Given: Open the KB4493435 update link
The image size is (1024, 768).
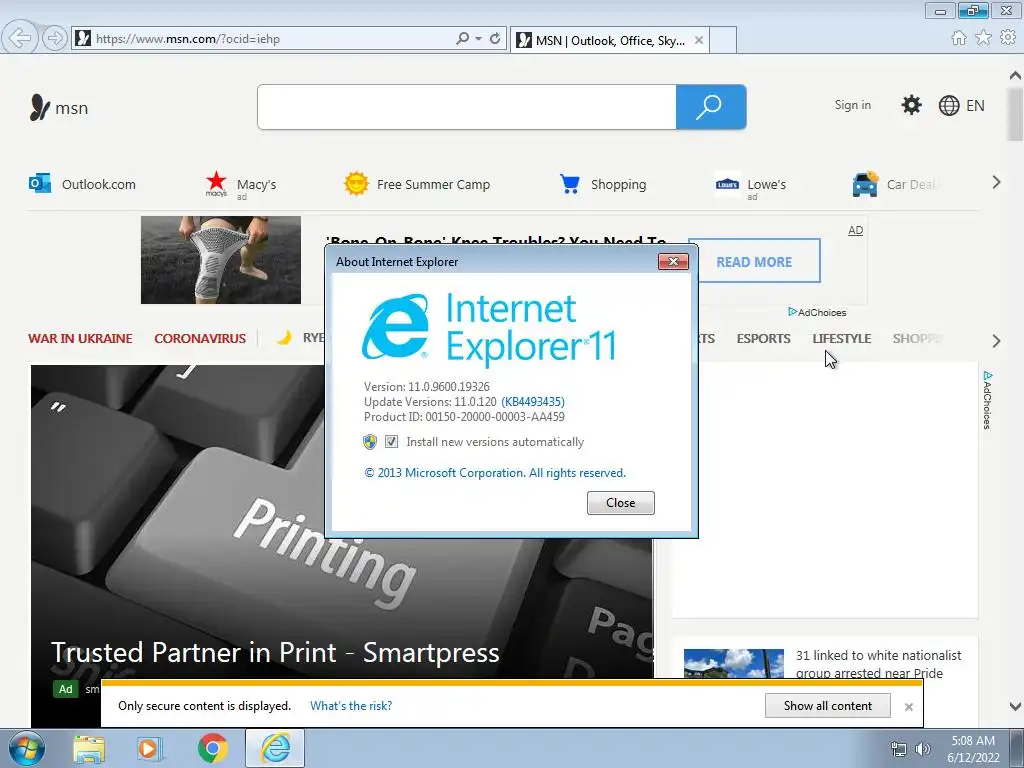Looking at the screenshot, I should (x=533, y=402).
